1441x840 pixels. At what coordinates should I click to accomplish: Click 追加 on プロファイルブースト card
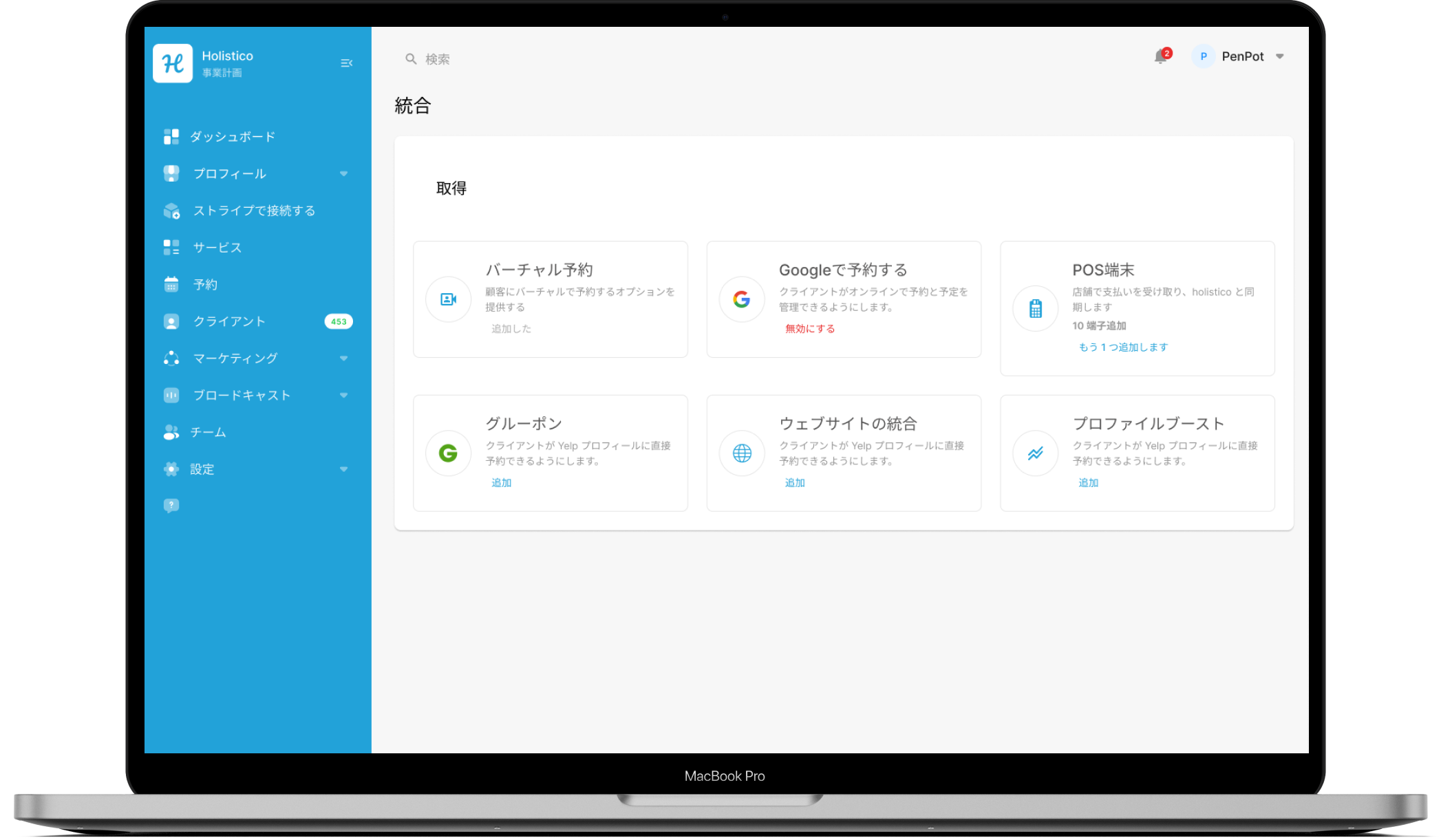1088,483
